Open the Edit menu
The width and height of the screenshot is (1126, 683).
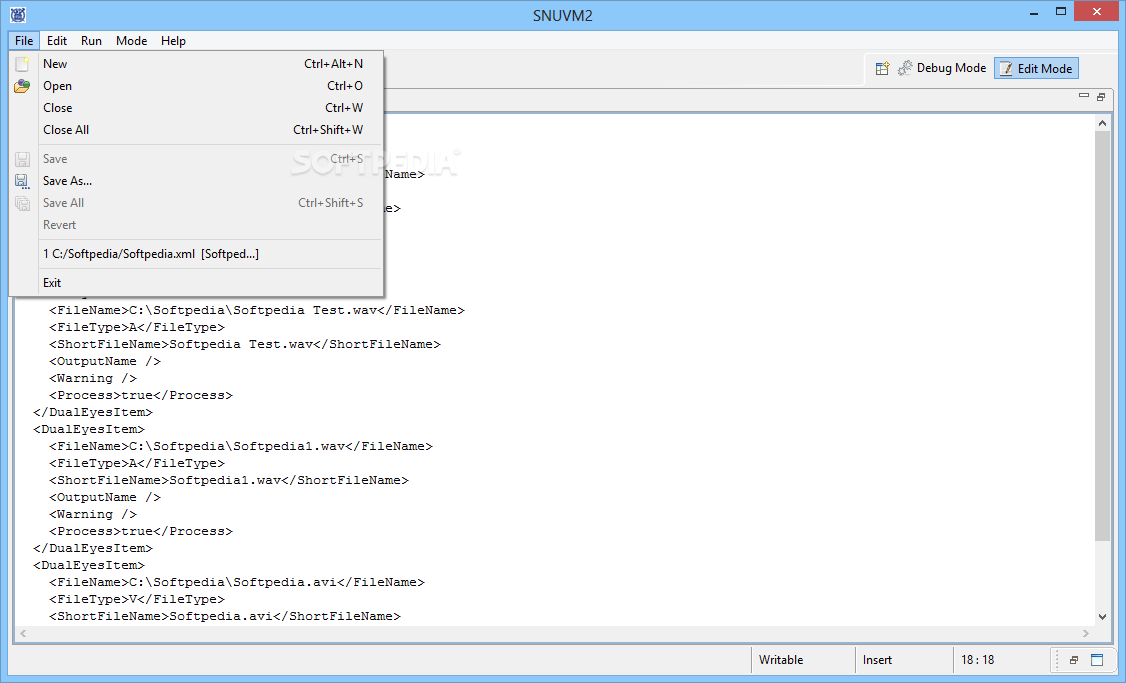click(57, 41)
